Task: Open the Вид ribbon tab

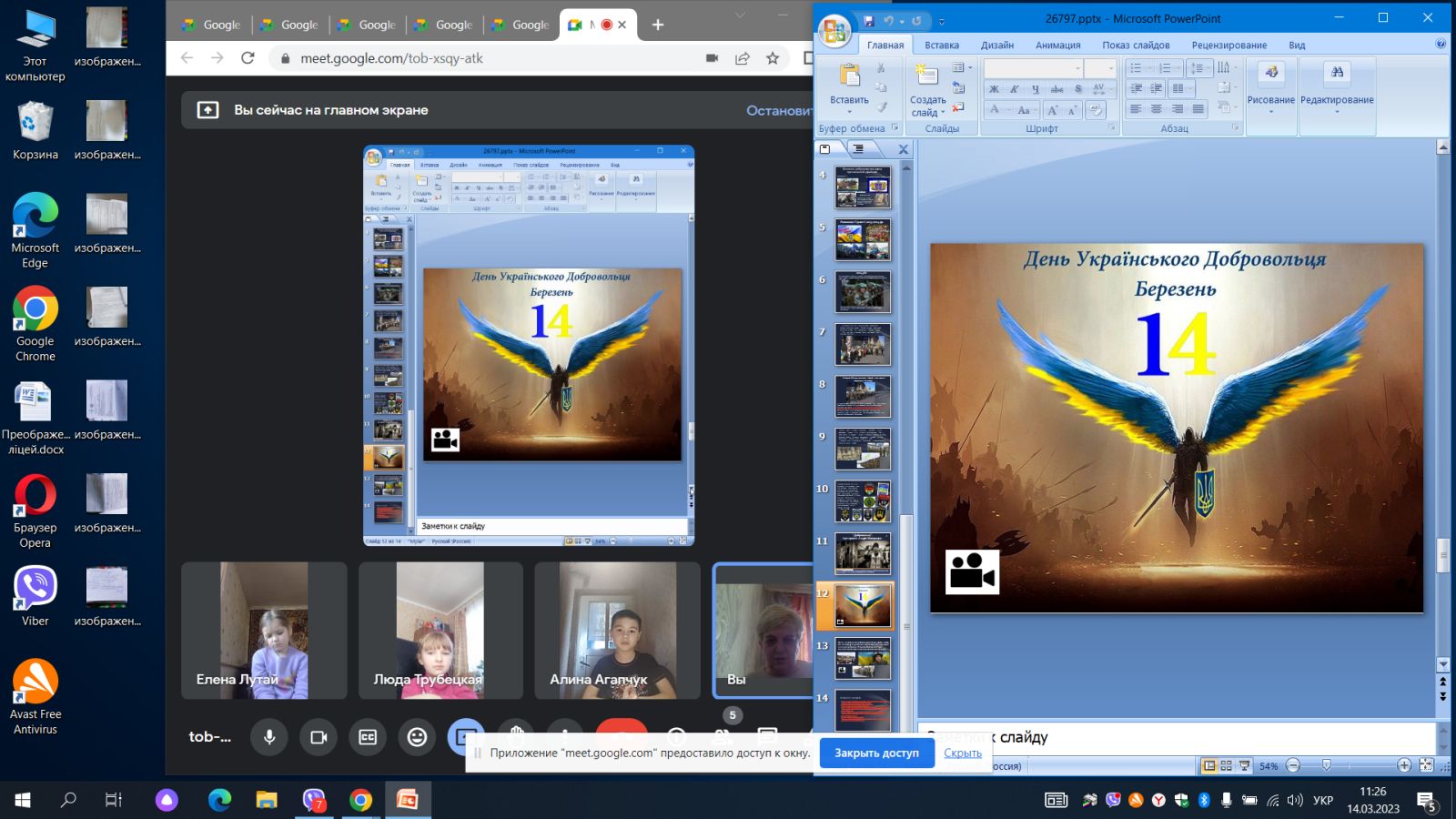Action: (x=1297, y=45)
